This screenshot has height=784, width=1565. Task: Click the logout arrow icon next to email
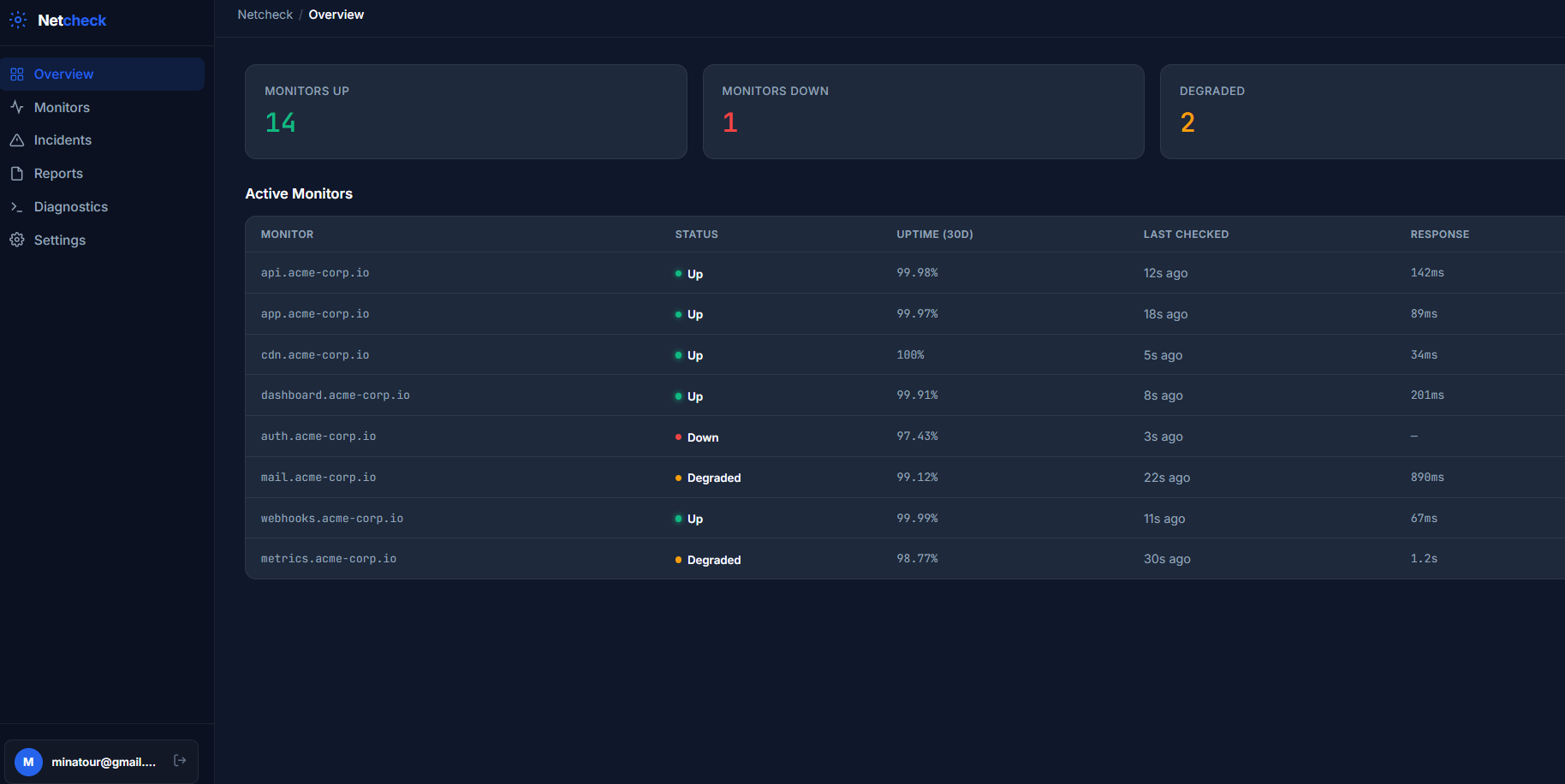click(x=180, y=760)
